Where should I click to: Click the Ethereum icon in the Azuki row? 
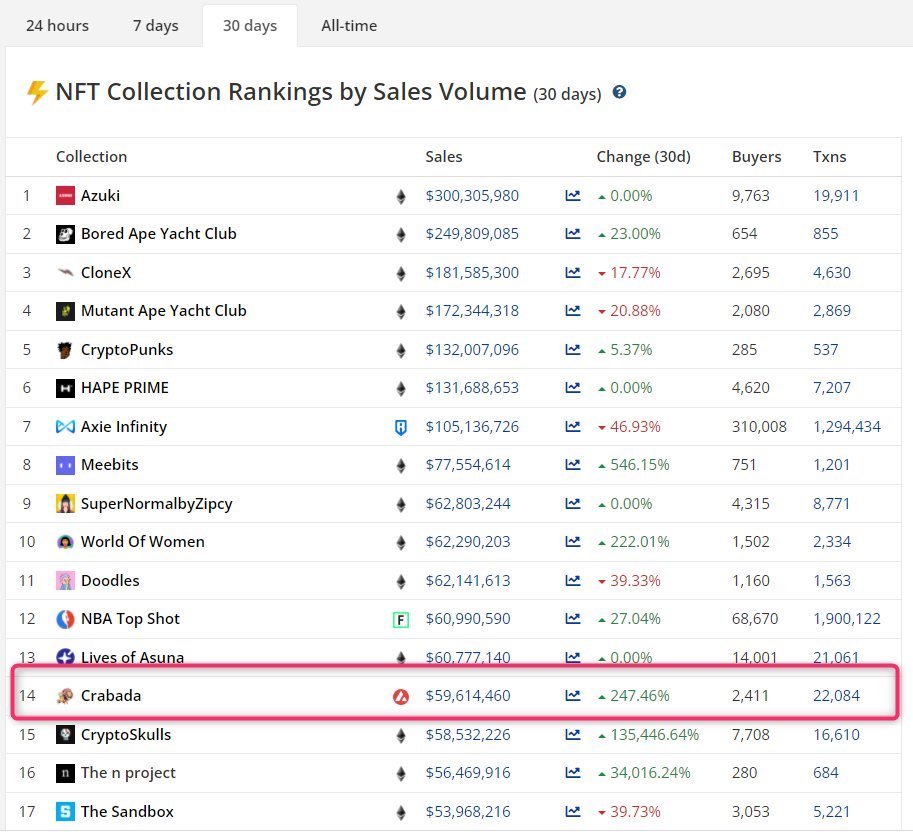point(401,196)
